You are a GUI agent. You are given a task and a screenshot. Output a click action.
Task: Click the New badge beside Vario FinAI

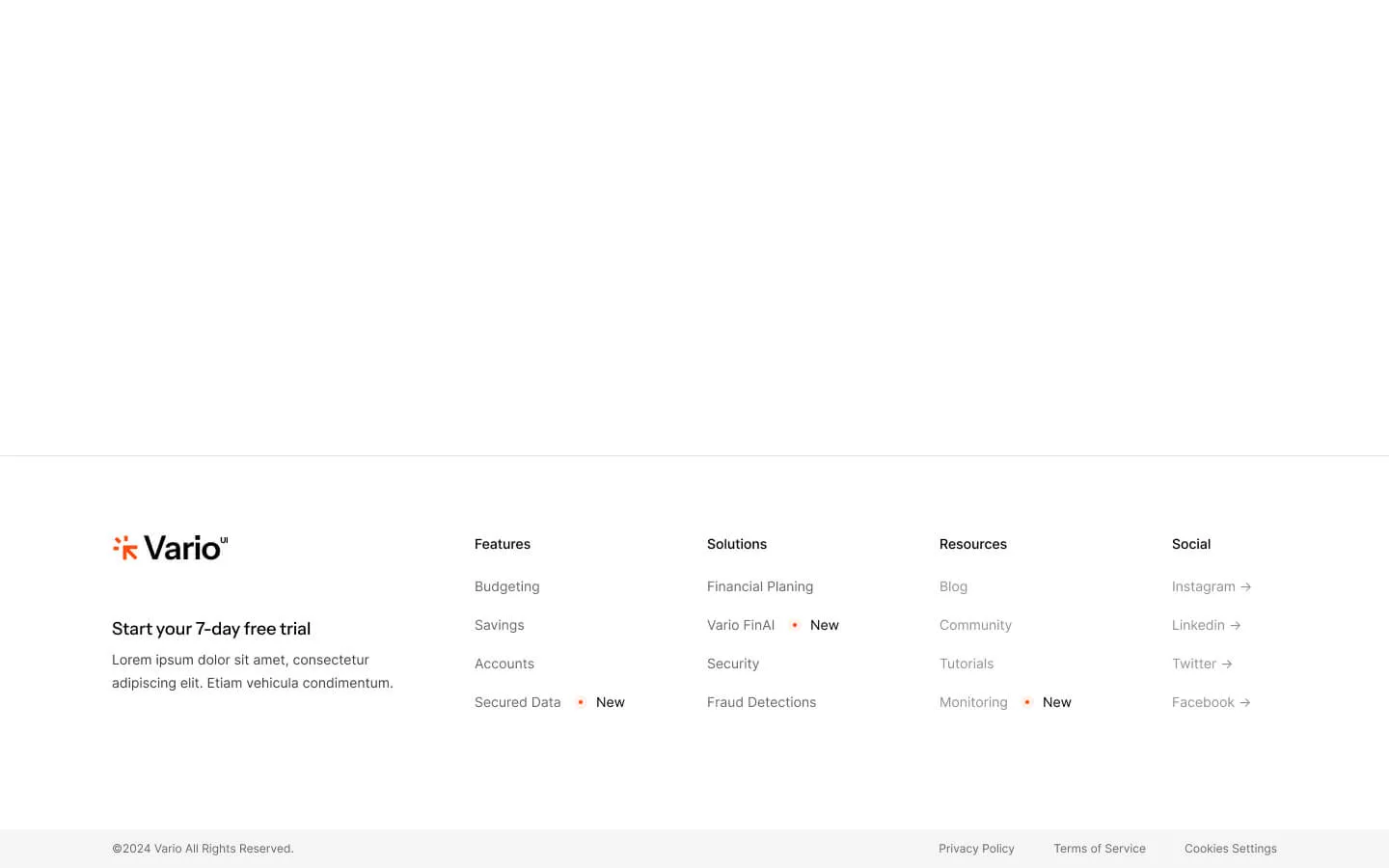(x=824, y=625)
